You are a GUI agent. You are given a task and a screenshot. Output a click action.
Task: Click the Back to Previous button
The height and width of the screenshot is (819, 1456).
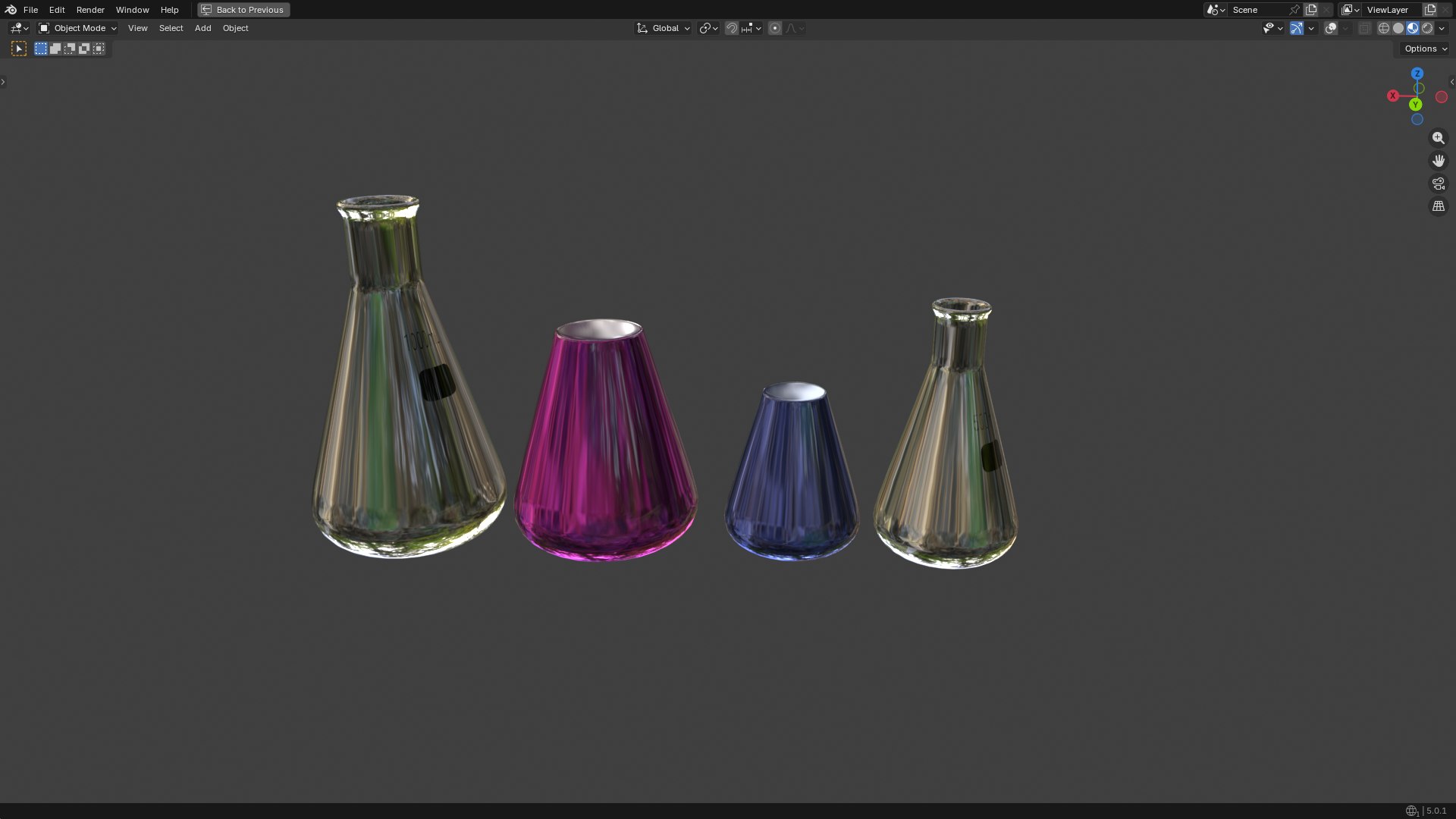pyautogui.click(x=243, y=10)
